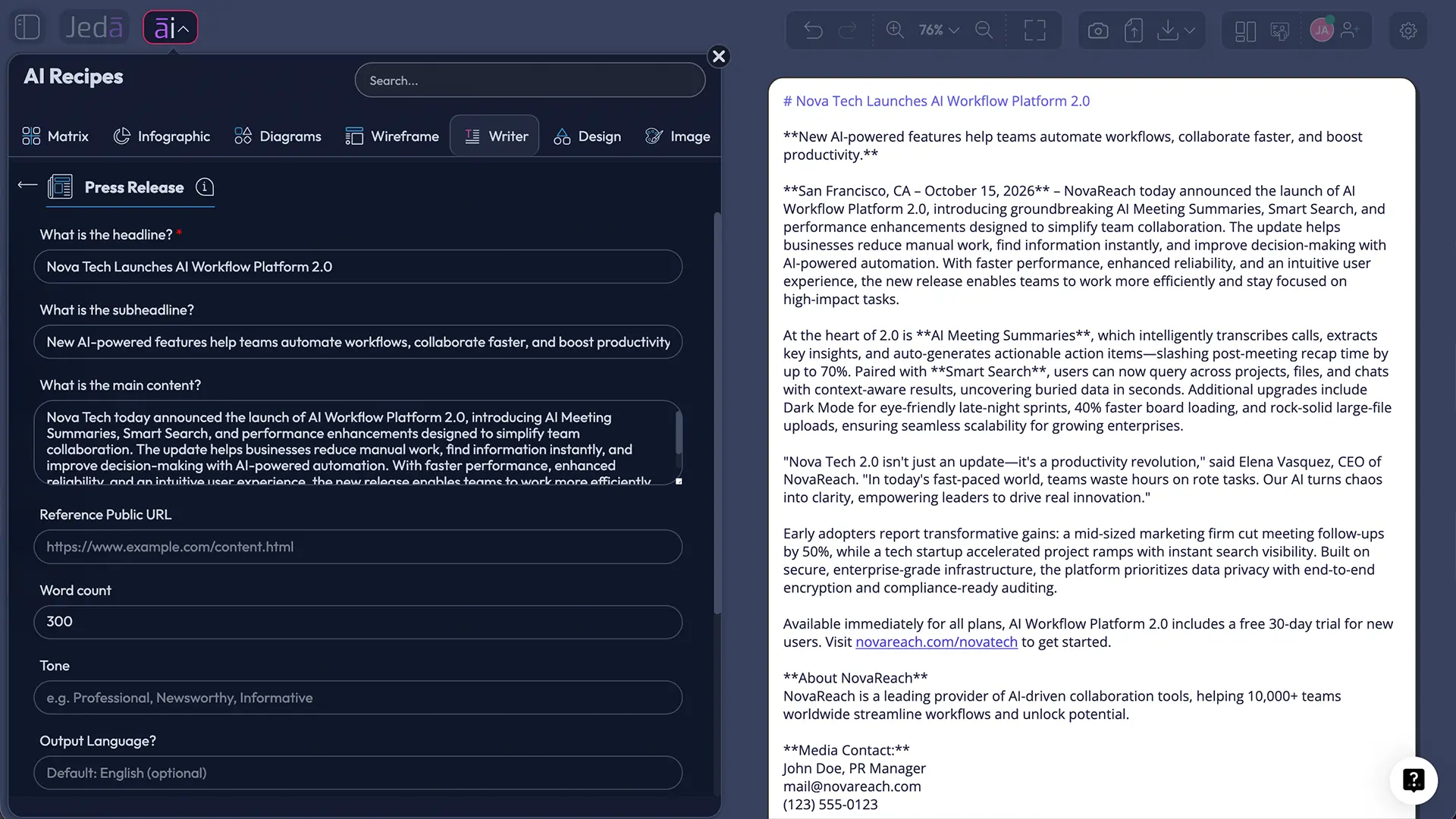Image resolution: width=1456 pixels, height=819 pixels.
Task: Click the '**Media Contact:**' line
Action: (x=846, y=750)
